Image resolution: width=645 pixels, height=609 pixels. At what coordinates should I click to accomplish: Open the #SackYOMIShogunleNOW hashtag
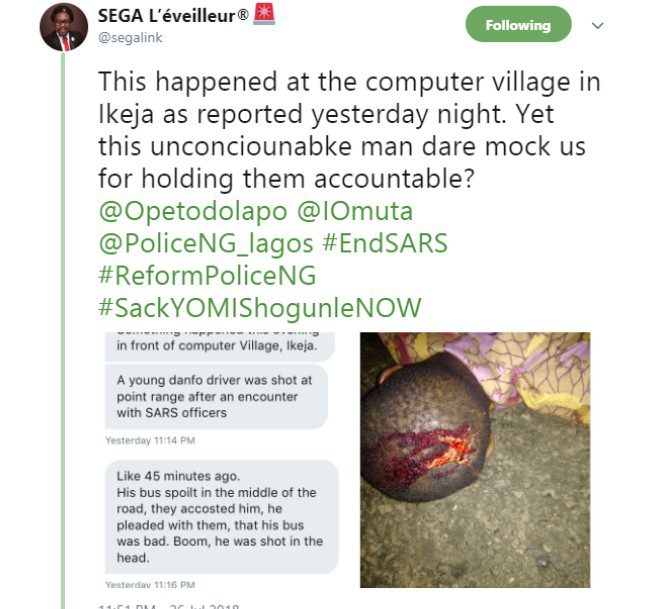coord(260,308)
